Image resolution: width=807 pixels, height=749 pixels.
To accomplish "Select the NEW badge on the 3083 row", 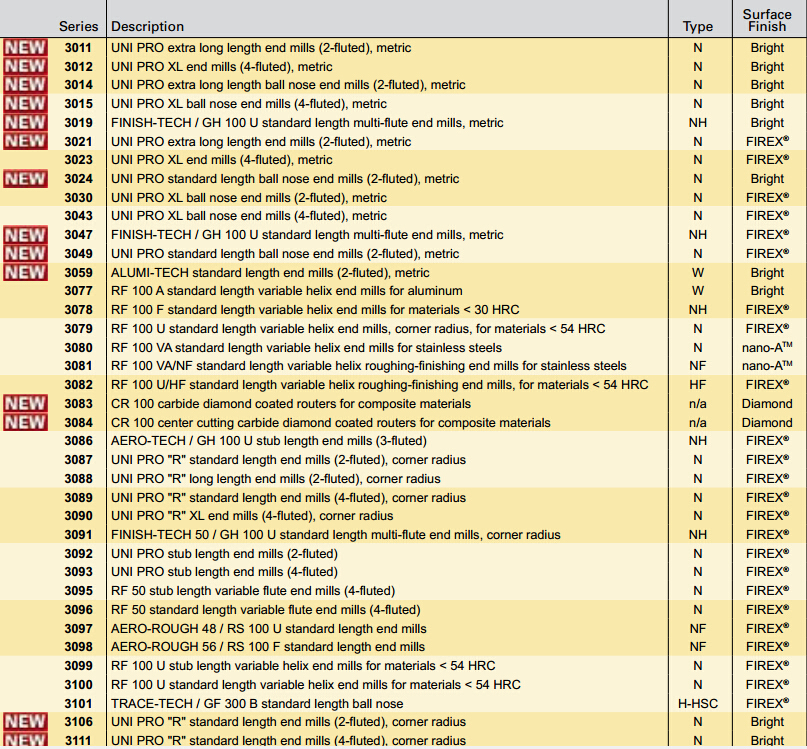I will pyautogui.click(x=25, y=404).
